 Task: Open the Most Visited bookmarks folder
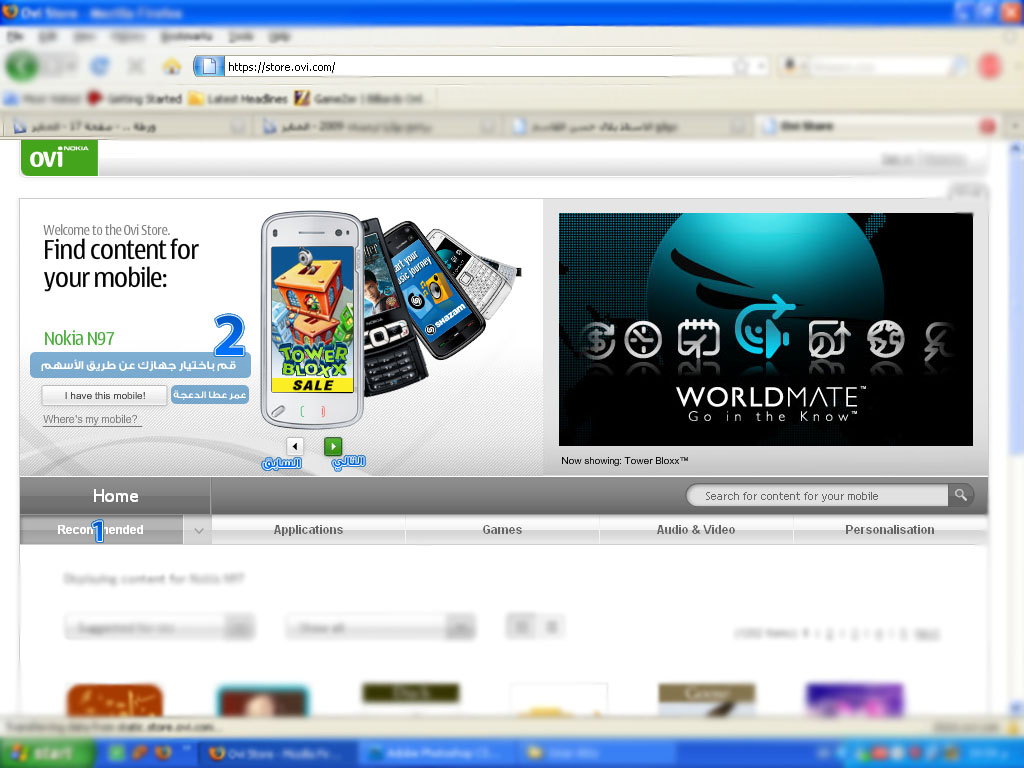[x=42, y=99]
